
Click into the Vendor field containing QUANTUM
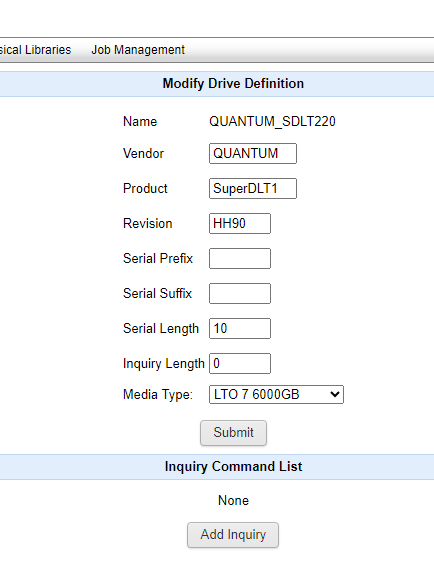253,154
